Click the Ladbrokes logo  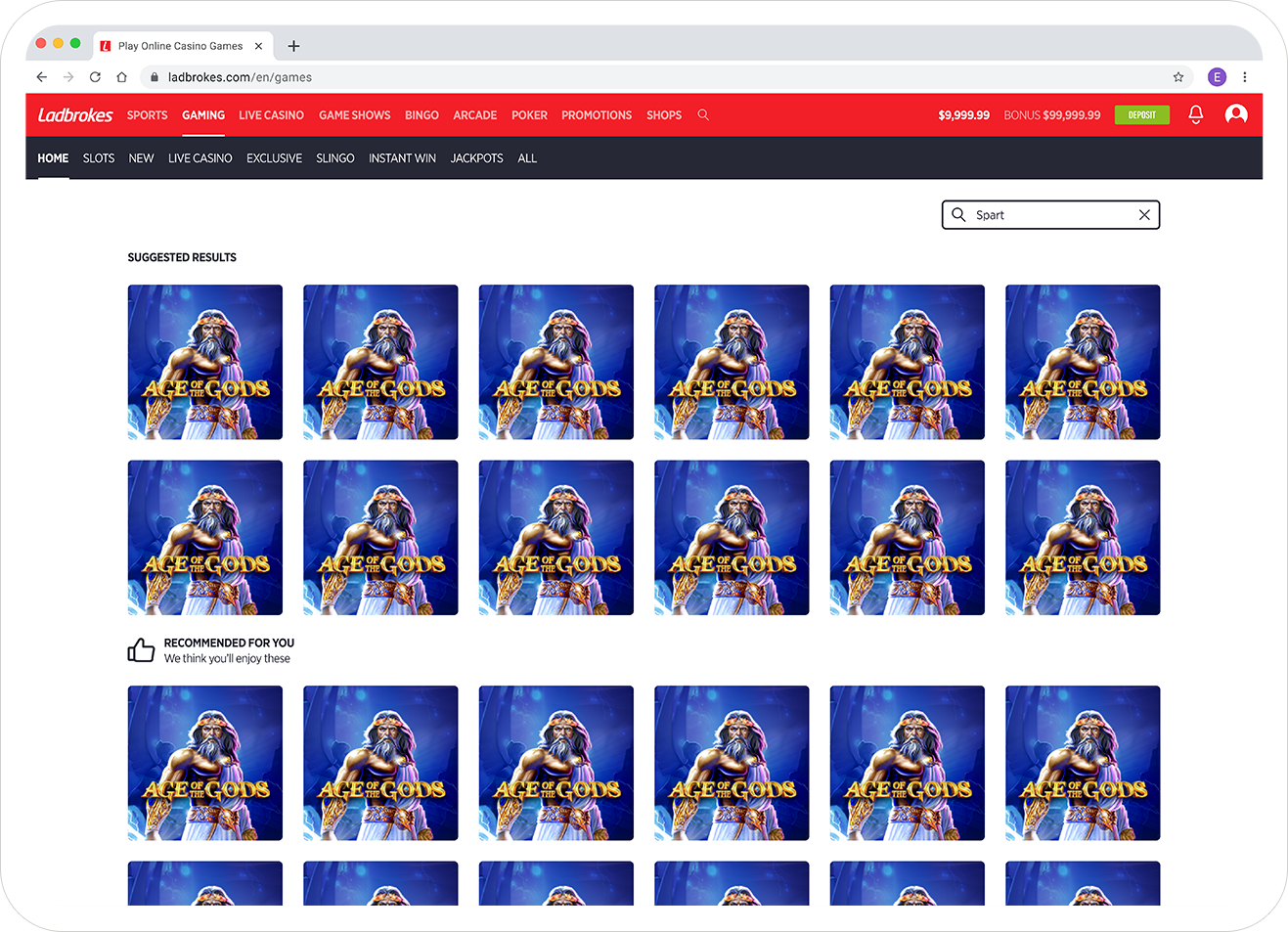pyautogui.click(x=75, y=115)
